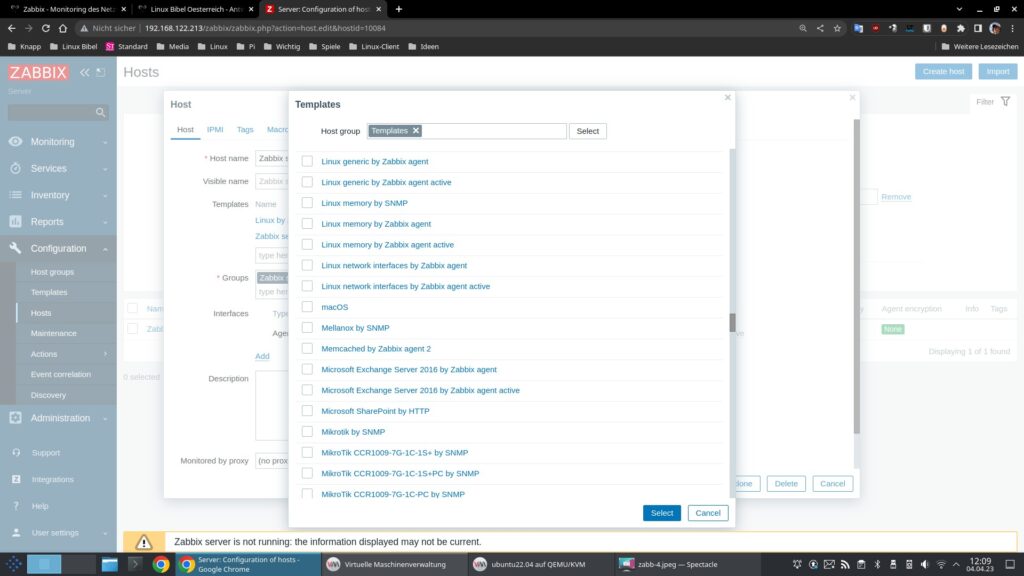Click the Support headset icon
The height and width of the screenshot is (576, 1024).
(16, 453)
